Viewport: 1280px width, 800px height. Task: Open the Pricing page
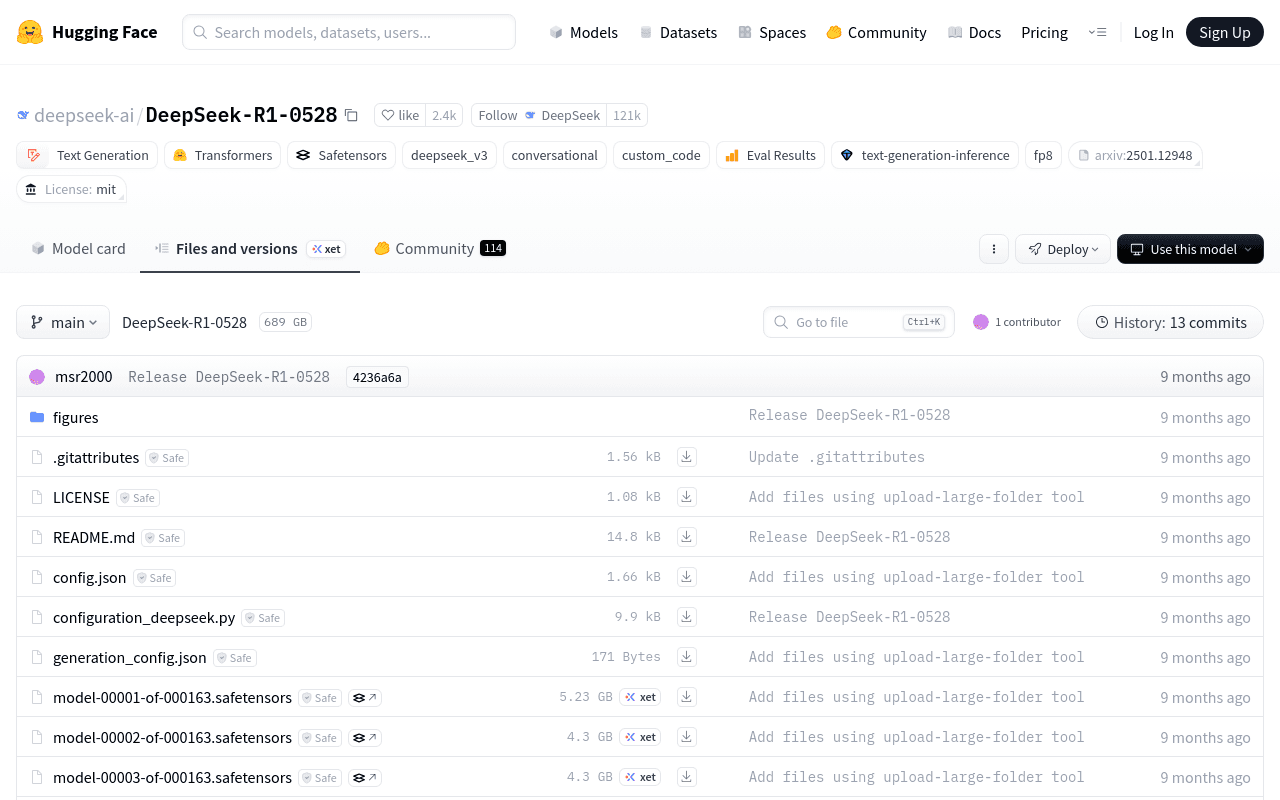[x=1044, y=32]
